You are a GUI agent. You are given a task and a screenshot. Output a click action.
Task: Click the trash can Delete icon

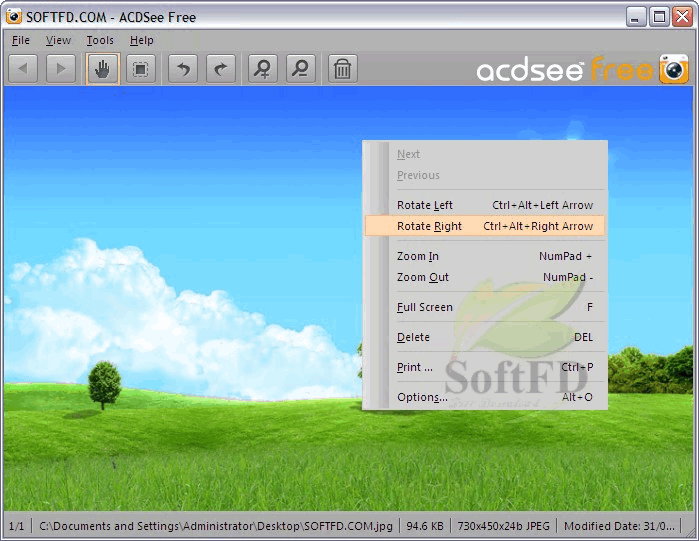click(x=342, y=69)
